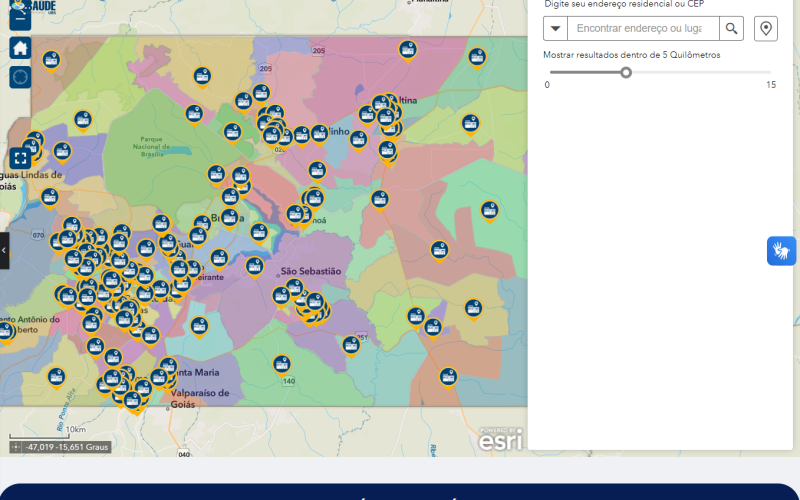Activate the find my location crosshair
Screen dimensions: 800x500
pos(20,78)
